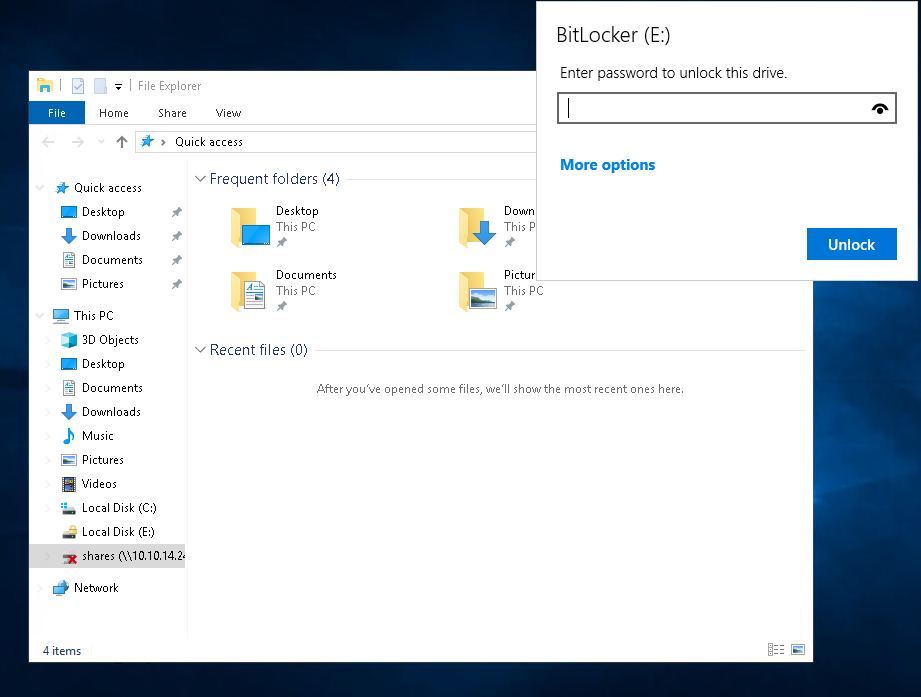Collapse the Recent files section

(x=200, y=350)
